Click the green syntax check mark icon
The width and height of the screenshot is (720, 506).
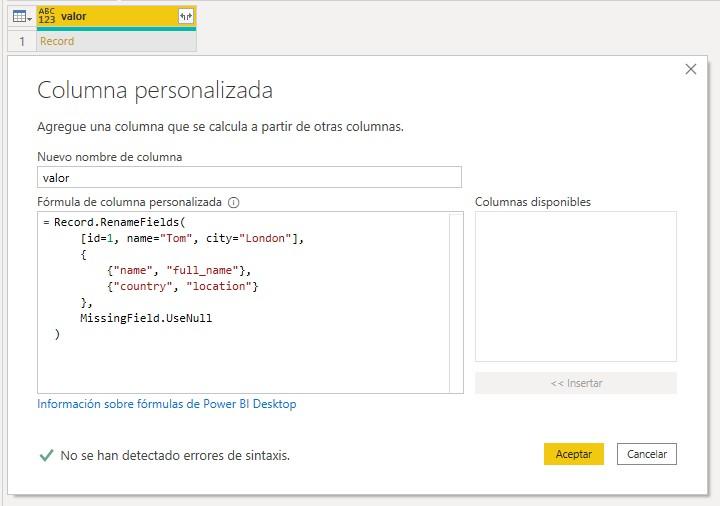pos(46,455)
